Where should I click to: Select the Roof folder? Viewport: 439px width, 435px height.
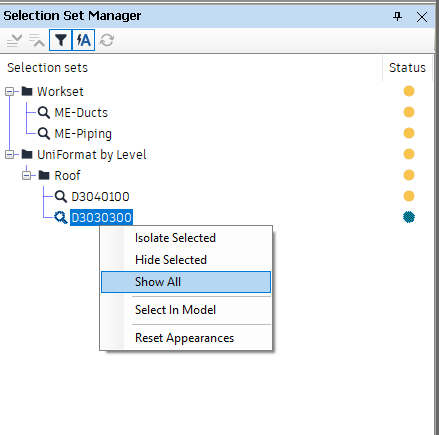pyautogui.click(x=67, y=175)
